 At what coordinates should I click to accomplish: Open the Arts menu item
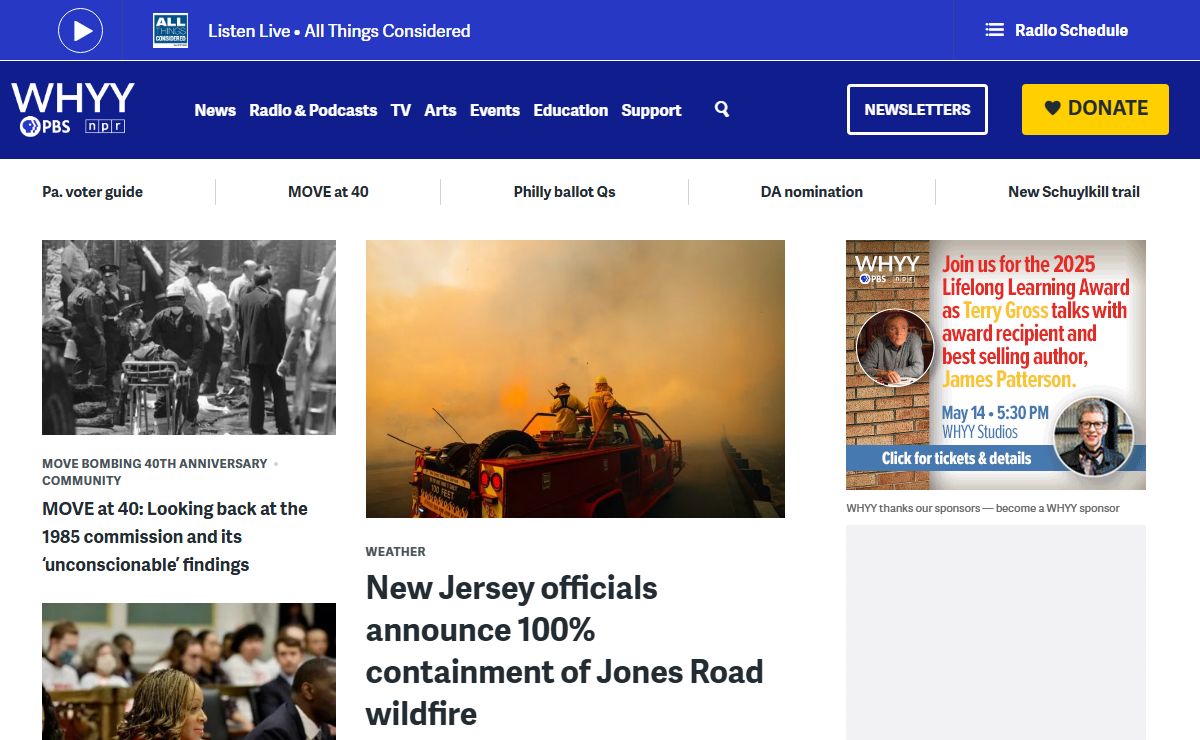click(440, 110)
